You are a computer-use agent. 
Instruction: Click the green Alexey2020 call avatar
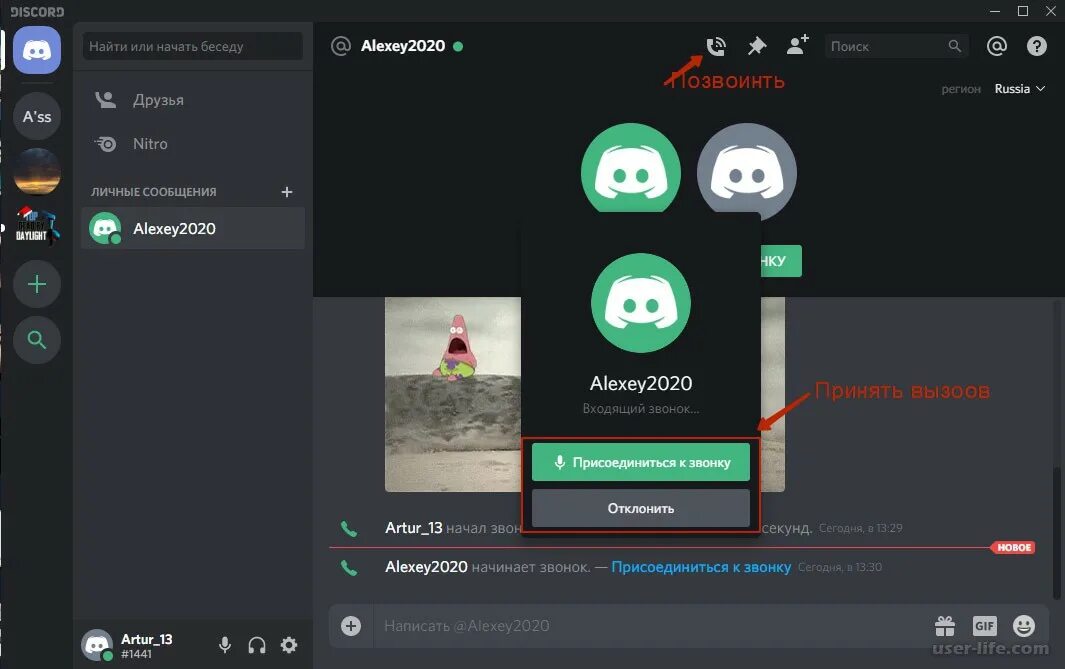pos(631,170)
